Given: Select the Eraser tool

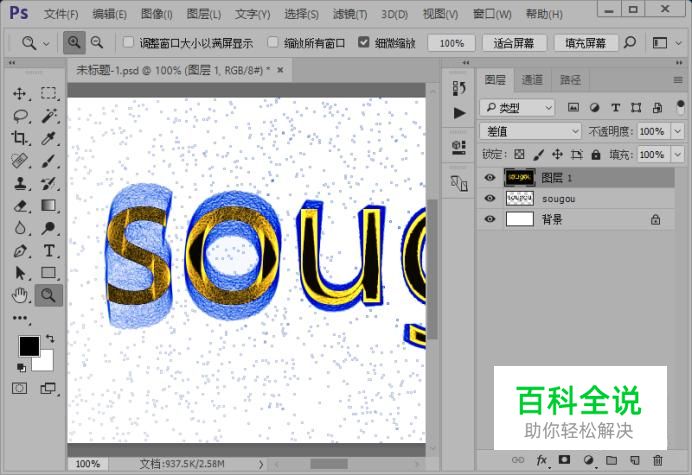Looking at the screenshot, I should pos(20,206).
